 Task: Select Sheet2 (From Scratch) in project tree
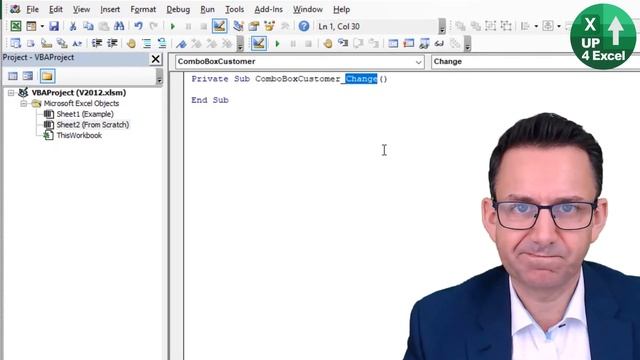pos(93,125)
